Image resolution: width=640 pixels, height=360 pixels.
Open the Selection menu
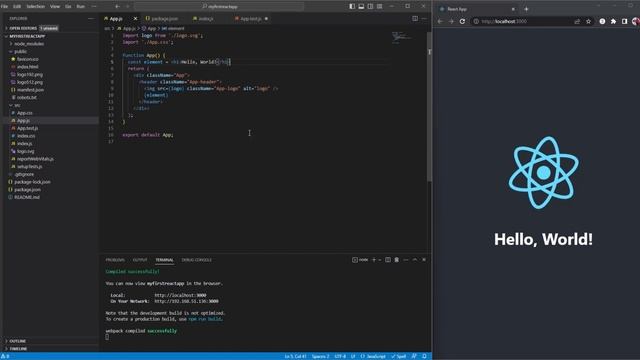tap(36, 7)
